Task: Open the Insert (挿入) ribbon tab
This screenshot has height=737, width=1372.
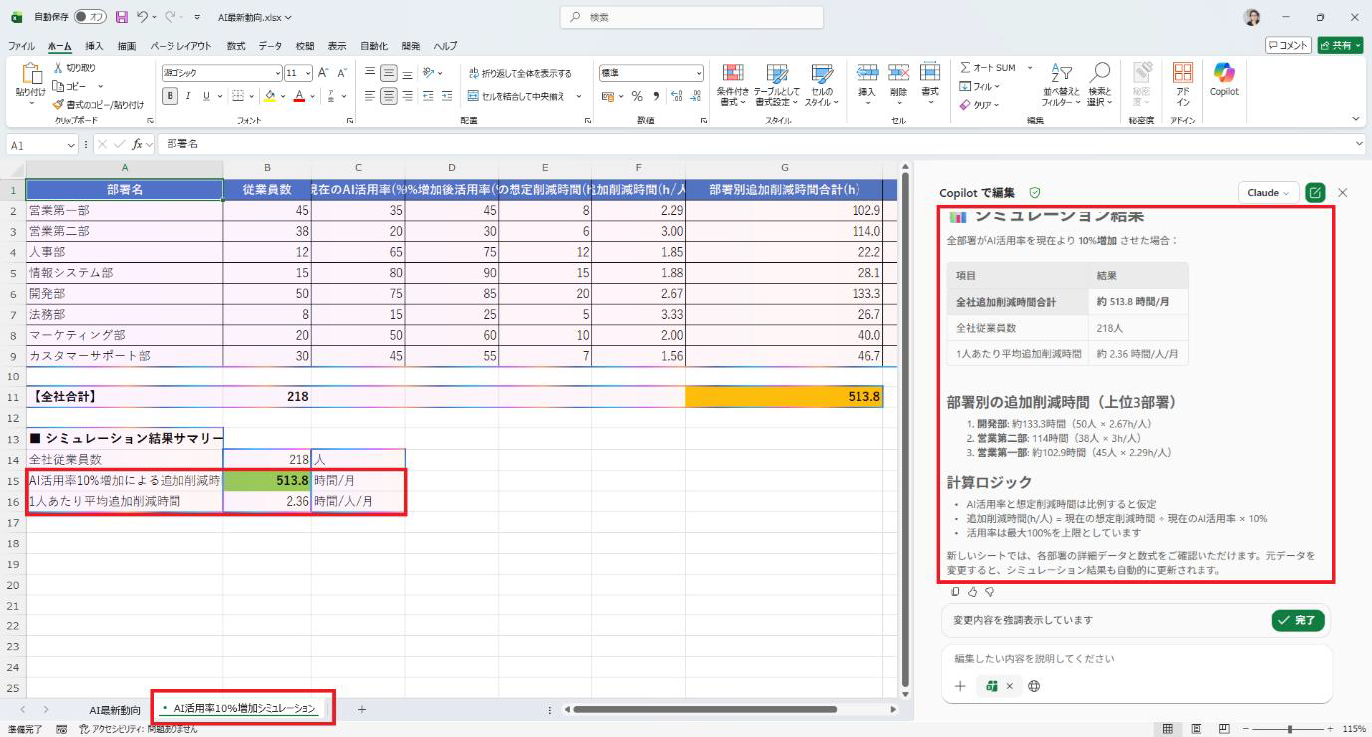Action: pos(94,46)
